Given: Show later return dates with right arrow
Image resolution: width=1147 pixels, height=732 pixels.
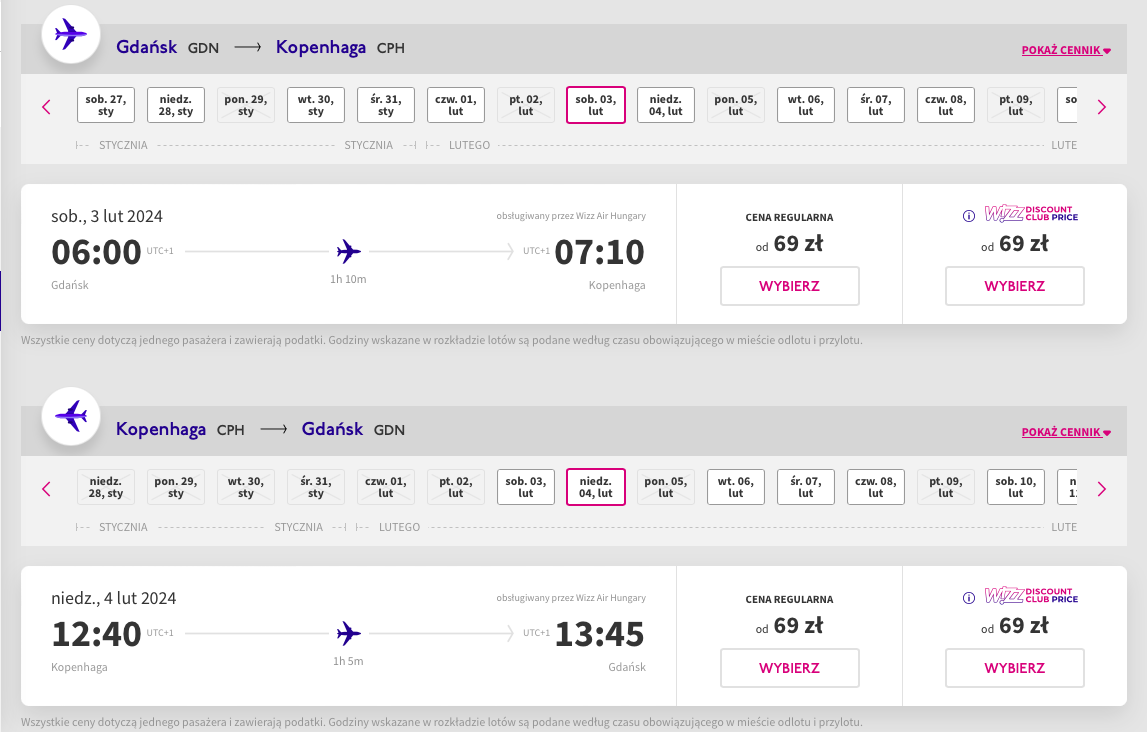Looking at the screenshot, I should pos(1102,488).
